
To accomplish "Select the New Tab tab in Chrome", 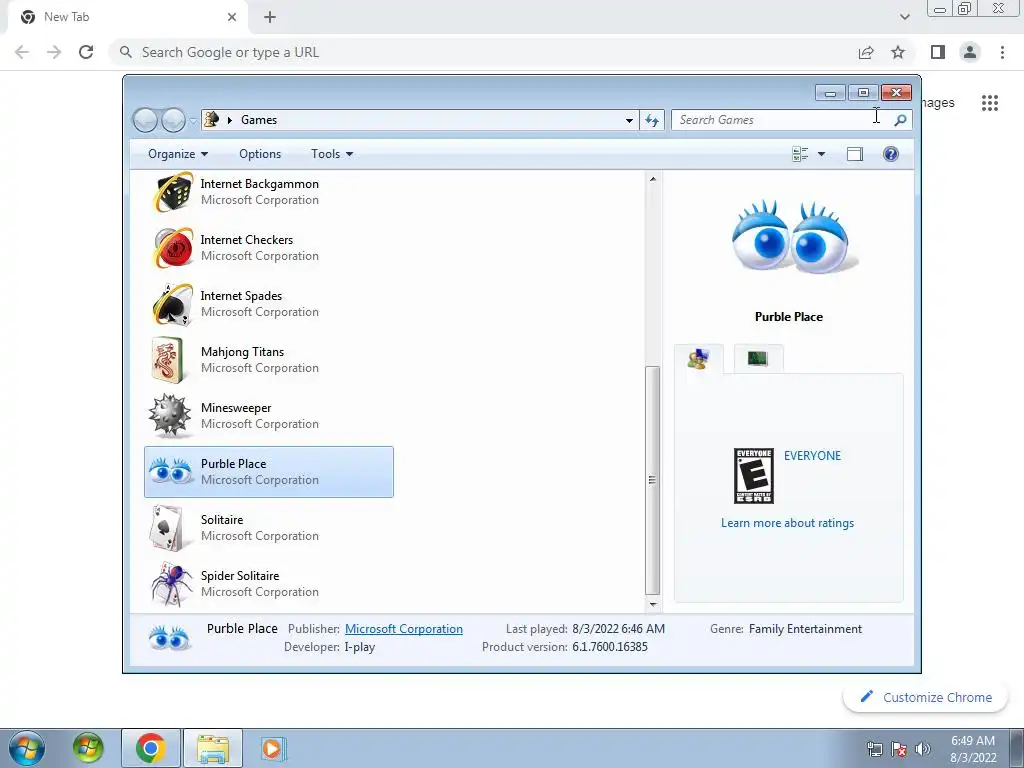I will pos(128,17).
